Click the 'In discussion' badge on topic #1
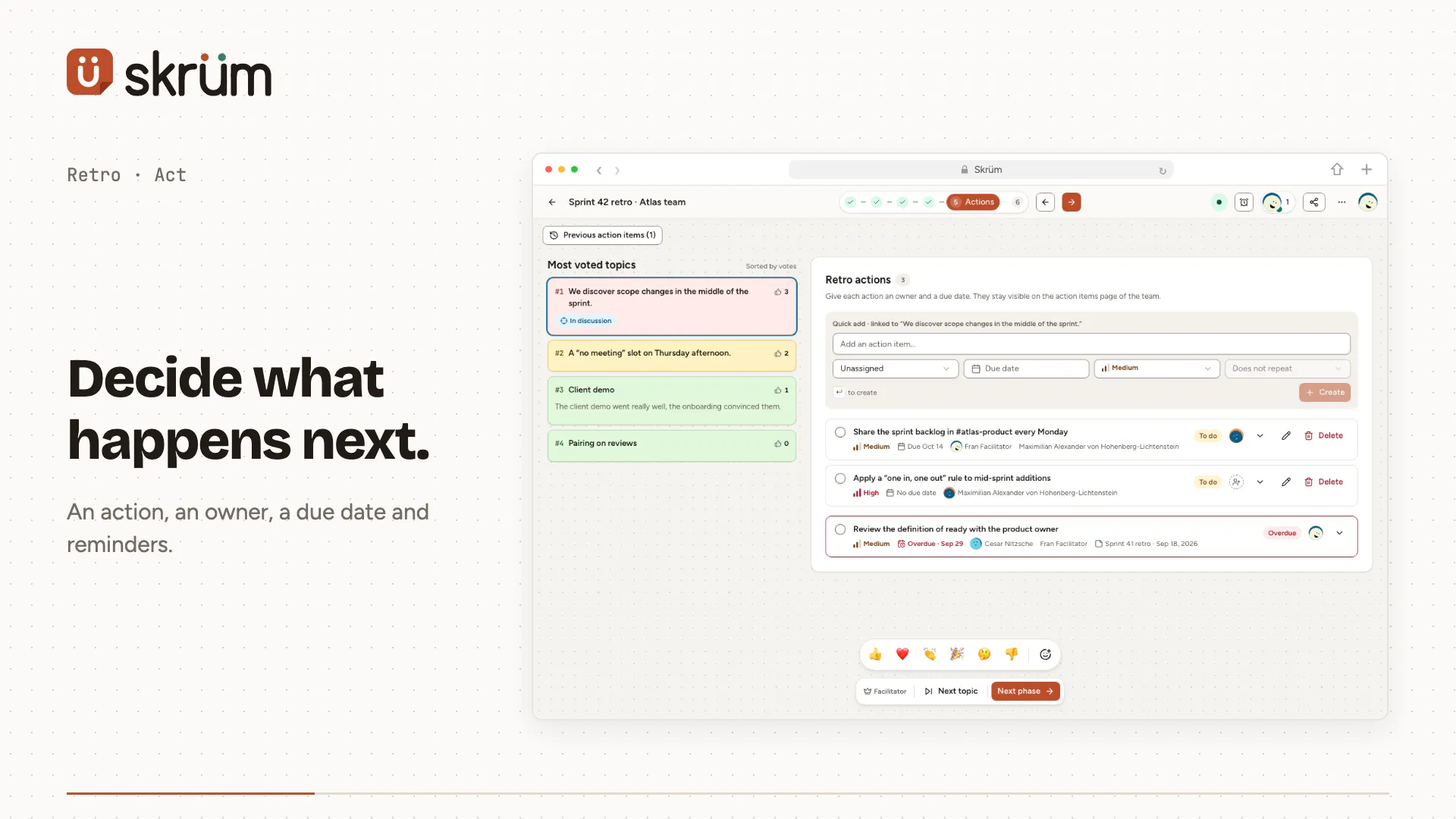The height and width of the screenshot is (819, 1456). tap(585, 322)
